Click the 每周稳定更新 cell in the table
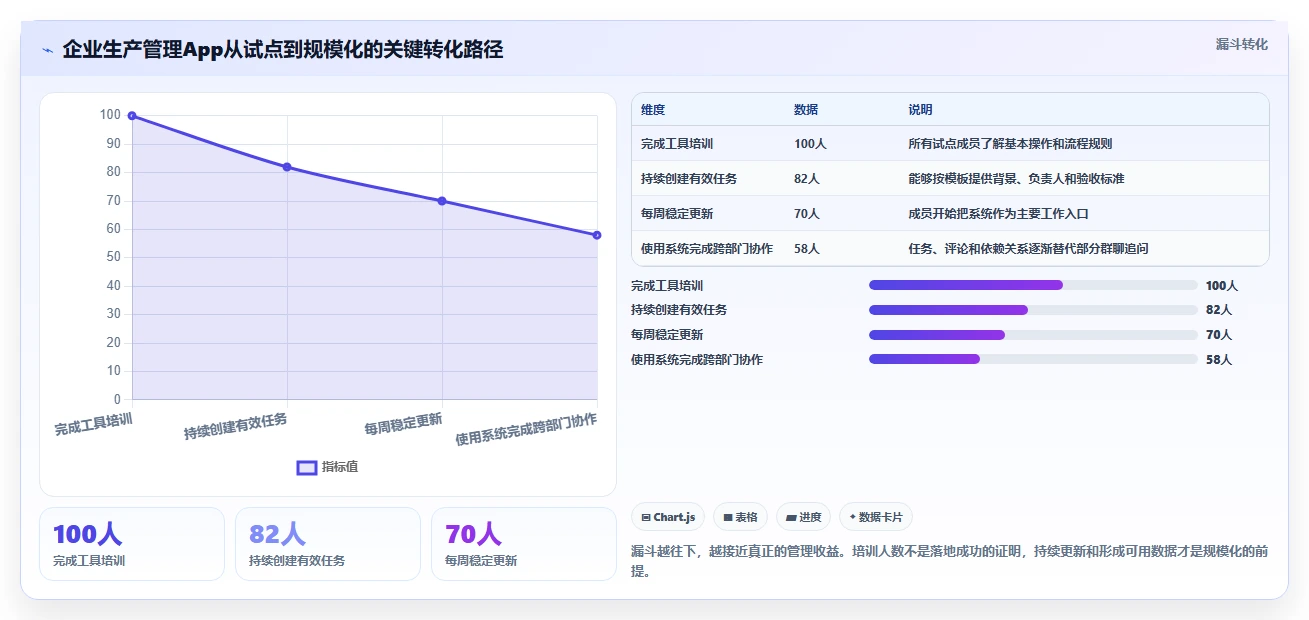 click(677, 214)
